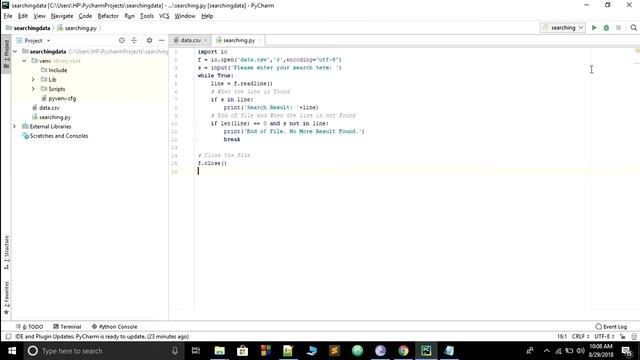The height and width of the screenshot is (360, 640).
Task: Open the Python Console tool window
Action: pyautogui.click(x=114, y=327)
